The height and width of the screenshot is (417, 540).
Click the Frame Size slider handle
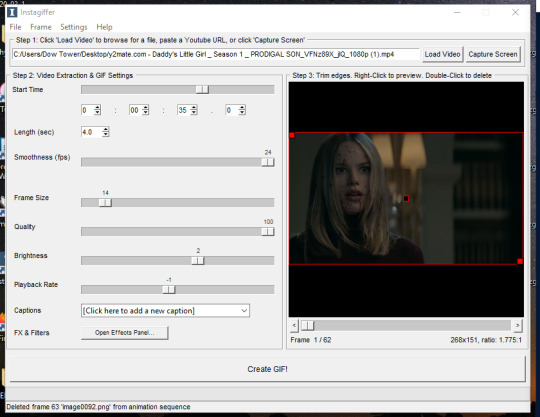click(105, 202)
